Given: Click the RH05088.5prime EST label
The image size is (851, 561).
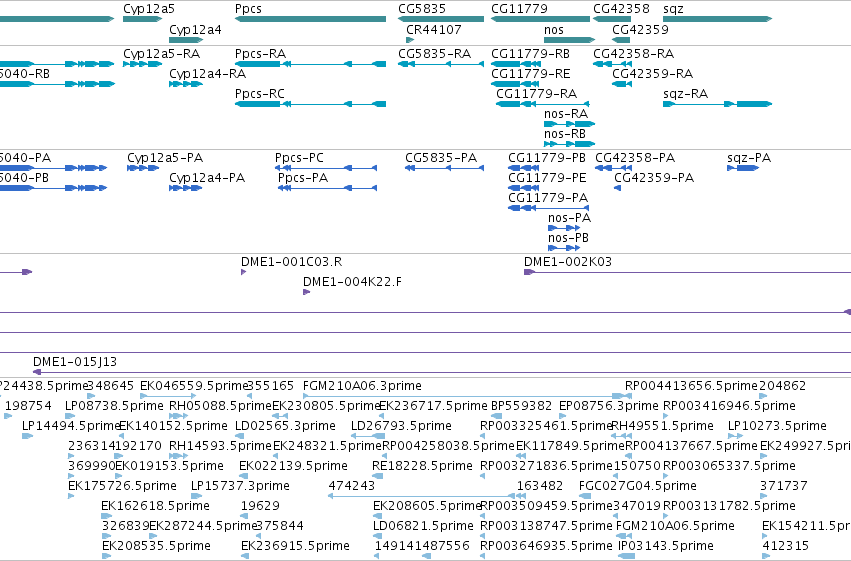Looking at the screenshot, I should pos(220,406).
